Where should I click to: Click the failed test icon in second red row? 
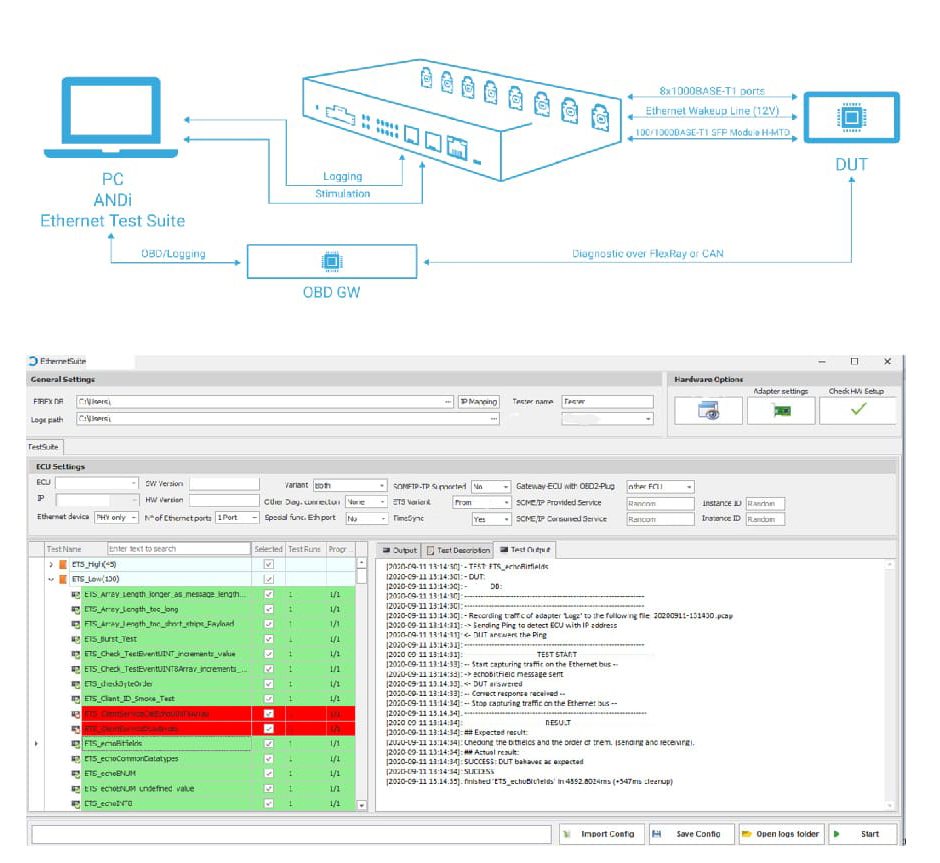tap(76, 729)
